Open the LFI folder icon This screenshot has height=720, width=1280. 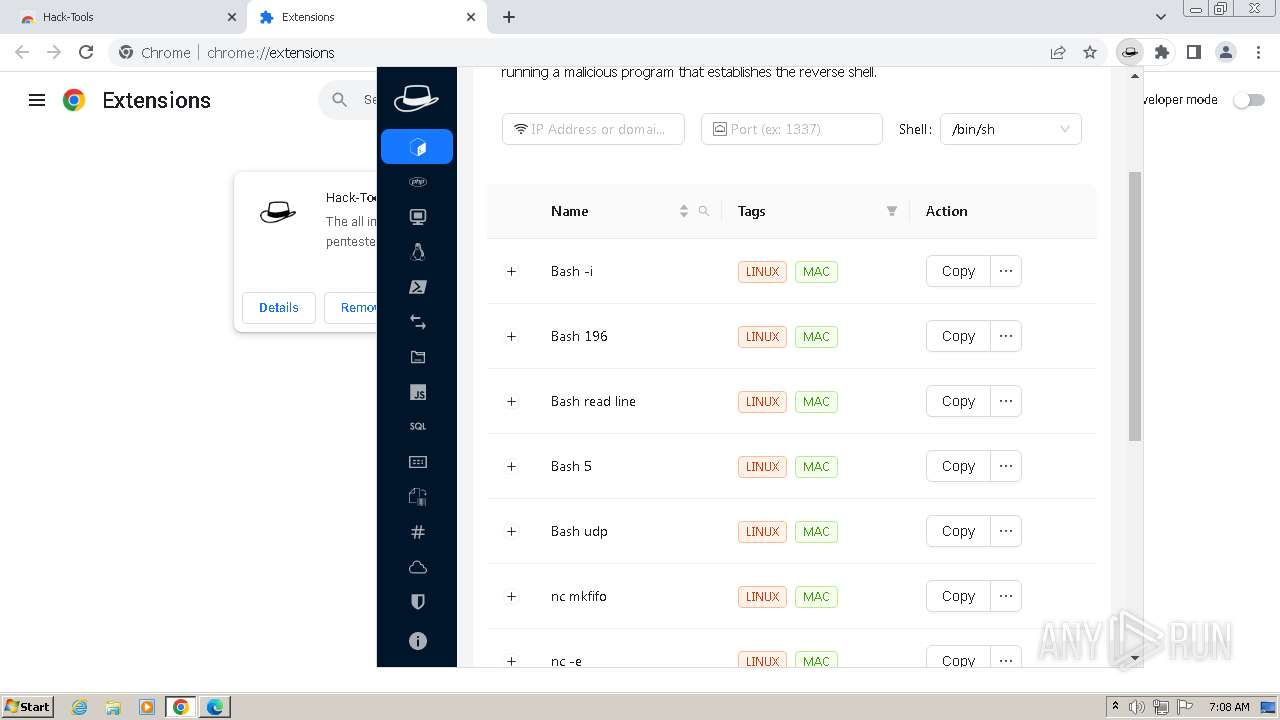[418, 357]
